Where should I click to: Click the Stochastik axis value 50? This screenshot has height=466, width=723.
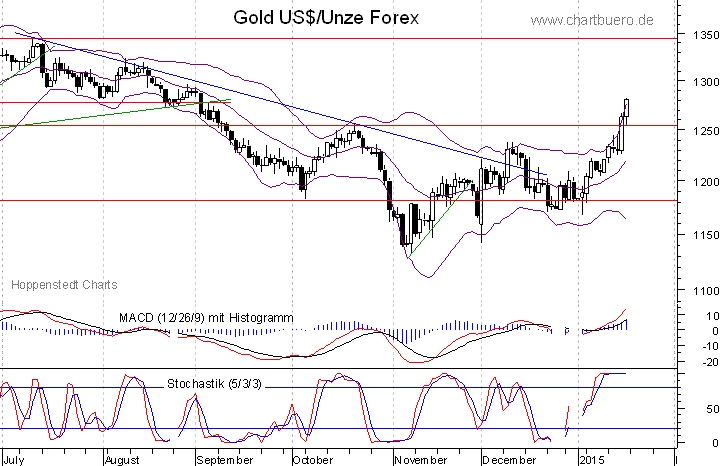(713, 409)
